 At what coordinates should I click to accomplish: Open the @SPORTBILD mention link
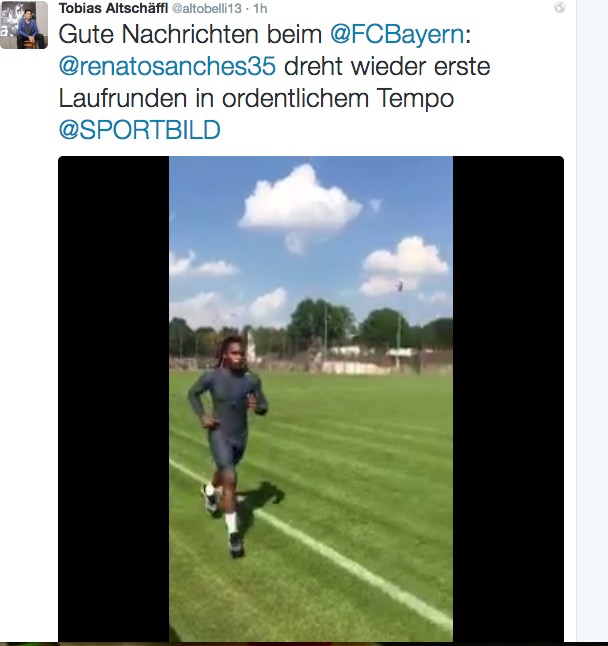(x=140, y=130)
